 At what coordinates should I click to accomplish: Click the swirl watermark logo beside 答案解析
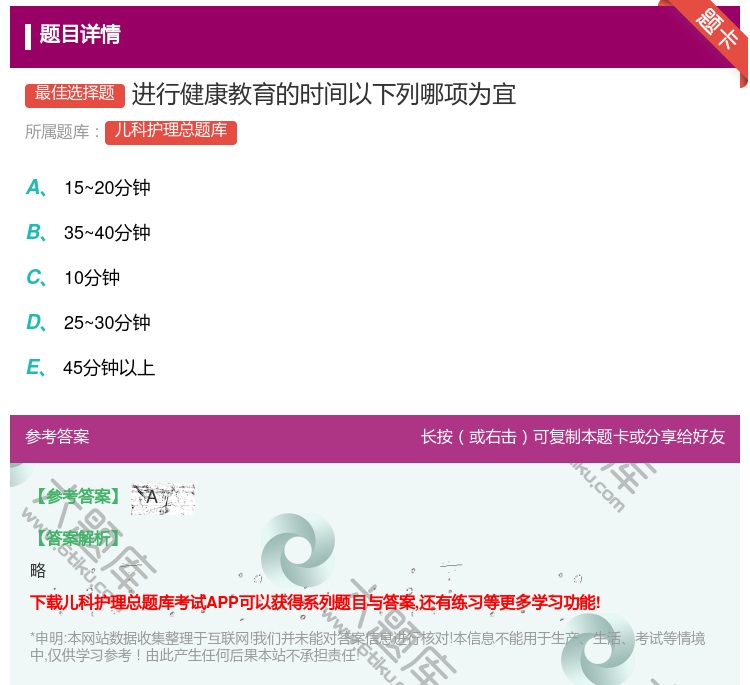[298, 549]
